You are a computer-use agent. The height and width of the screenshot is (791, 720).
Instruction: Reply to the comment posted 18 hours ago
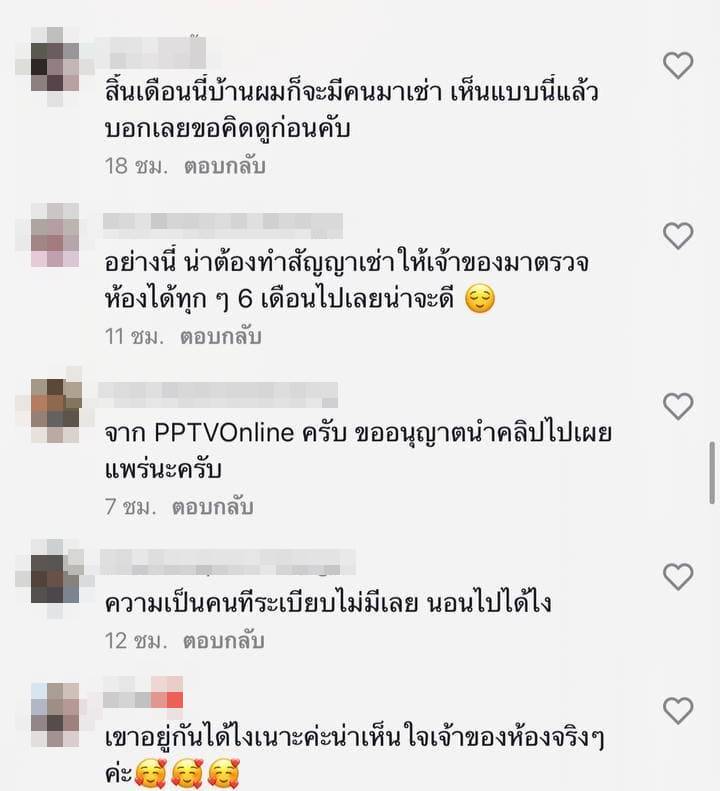[x=225, y=166]
